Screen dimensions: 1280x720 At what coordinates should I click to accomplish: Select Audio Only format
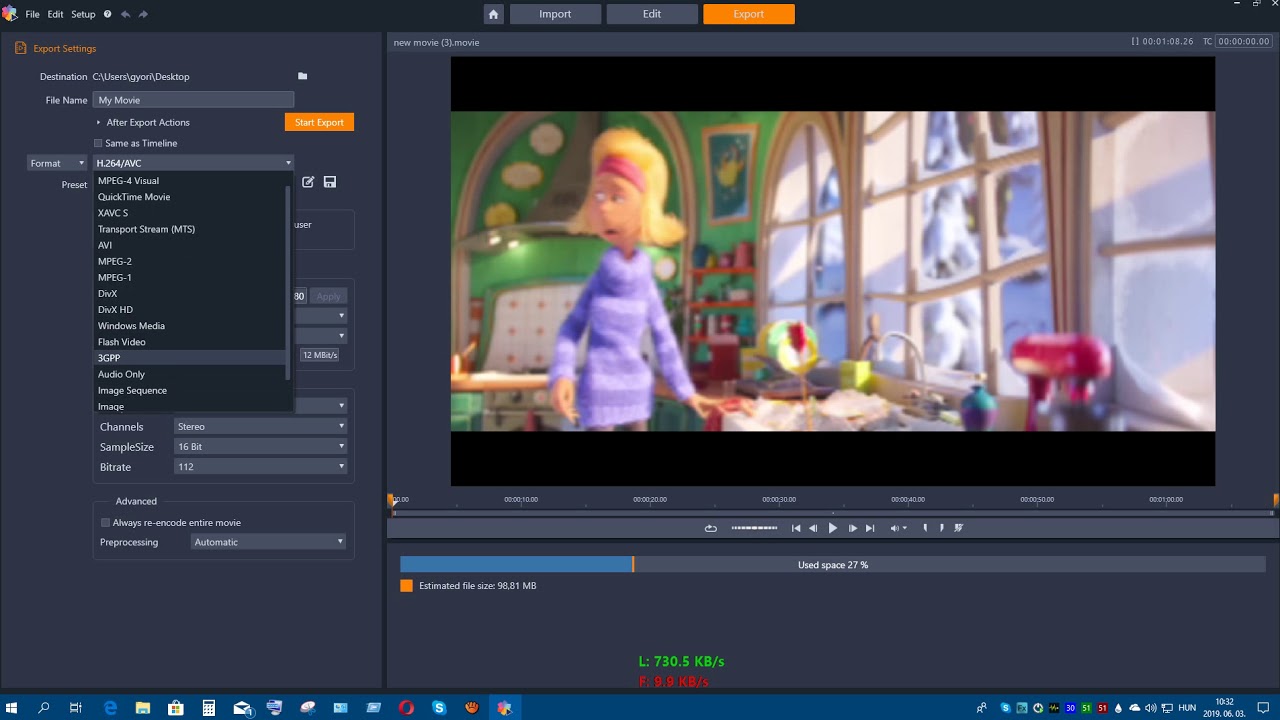coord(189,374)
